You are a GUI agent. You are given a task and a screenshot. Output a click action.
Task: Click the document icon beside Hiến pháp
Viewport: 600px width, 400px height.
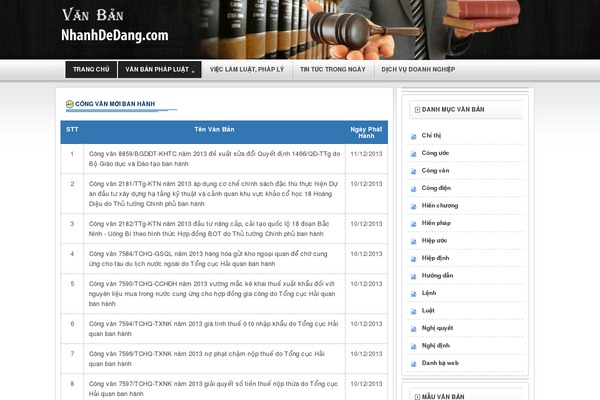(x=413, y=224)
